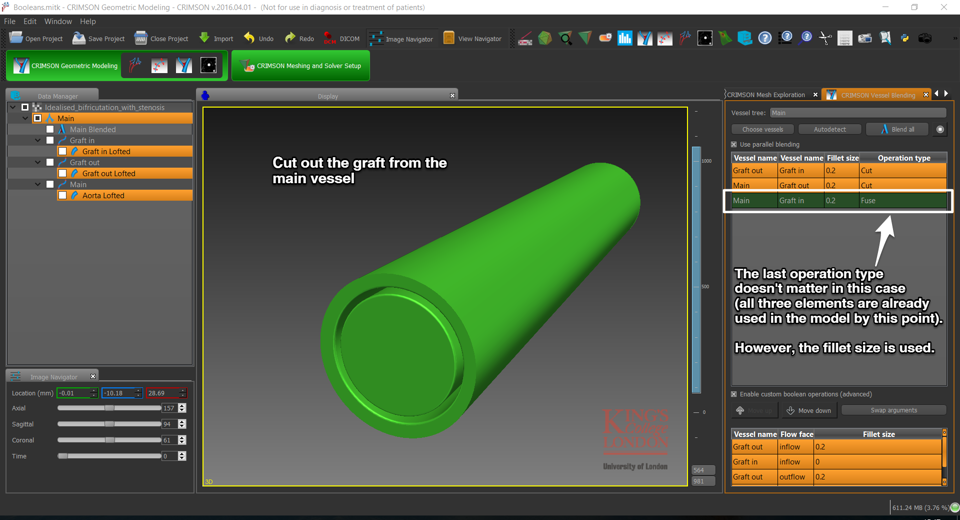Disable Enable custom boolean operations checkbox
Screen dimensions: 960x520
pyautogui.click(x=734, y=394)
